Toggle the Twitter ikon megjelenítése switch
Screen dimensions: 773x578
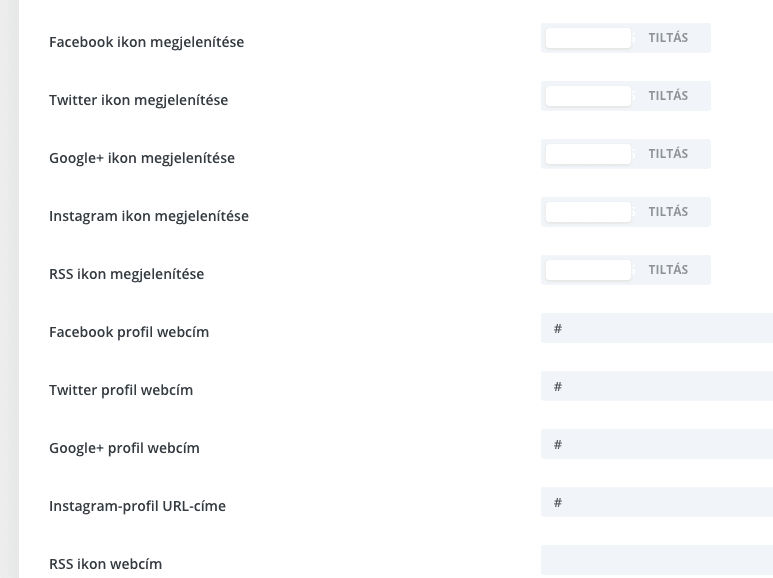[626, 96]
